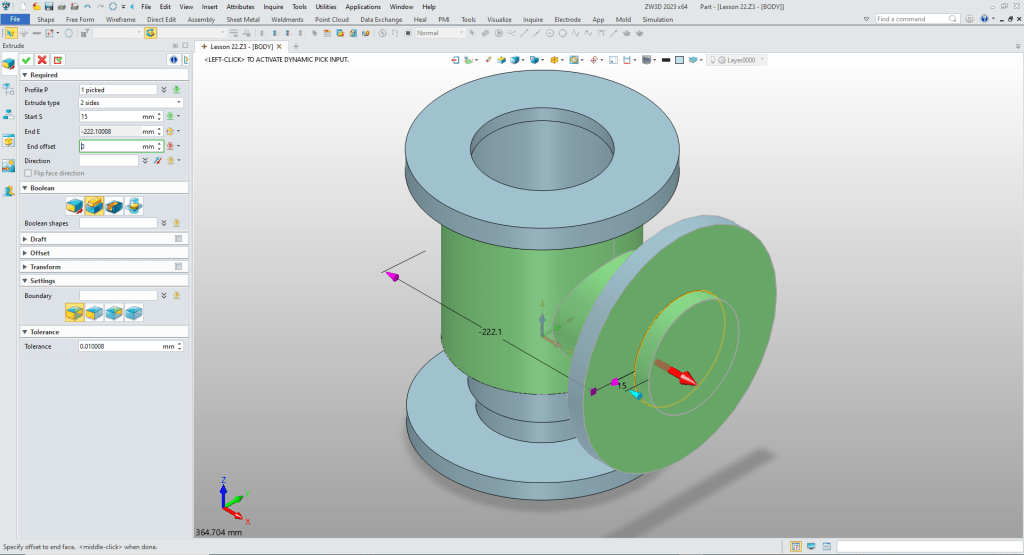Enable the Flip face direction checkbox
1024x555 pixels.
tap(29, 173)
